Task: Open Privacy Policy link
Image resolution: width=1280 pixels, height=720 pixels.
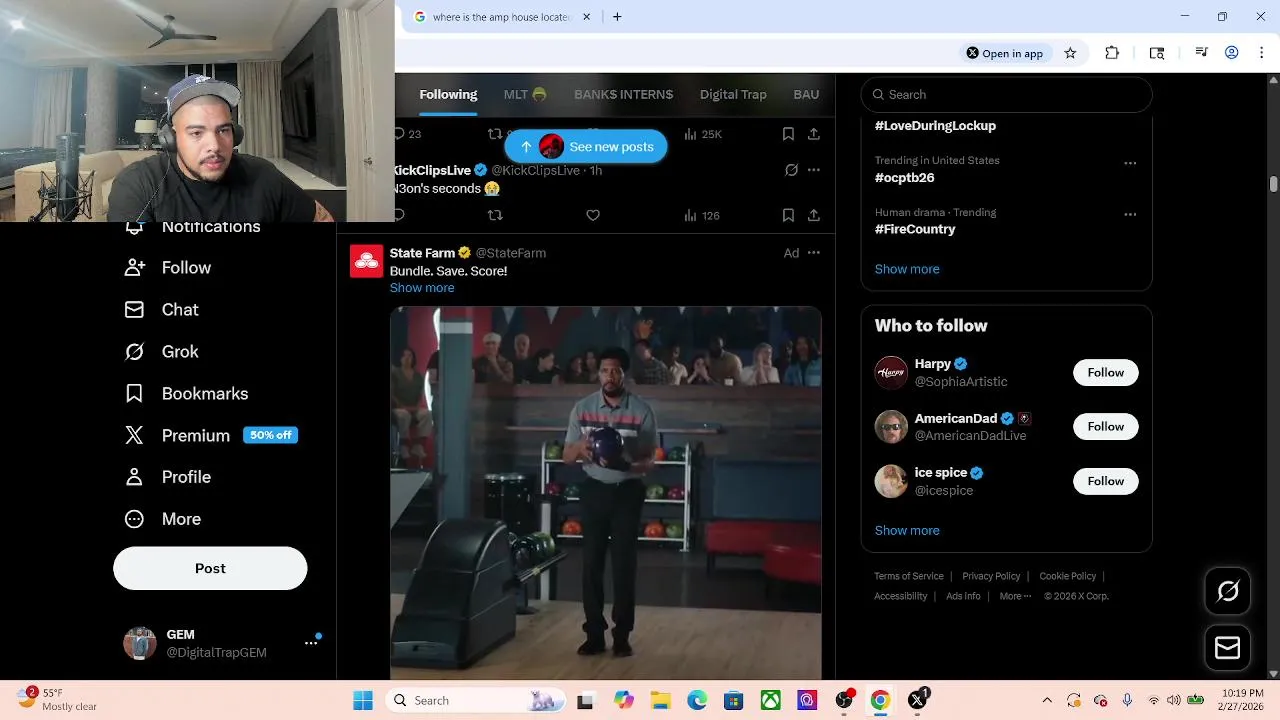Action: point(991,576)
